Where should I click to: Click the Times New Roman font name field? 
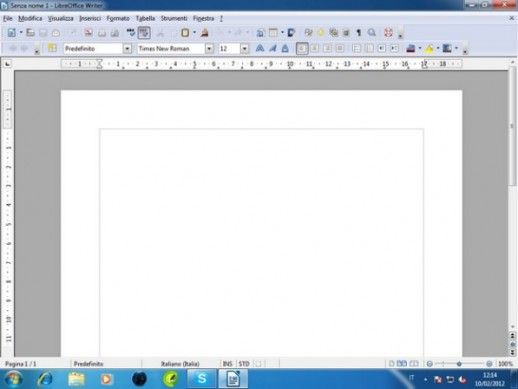point(171,49)
